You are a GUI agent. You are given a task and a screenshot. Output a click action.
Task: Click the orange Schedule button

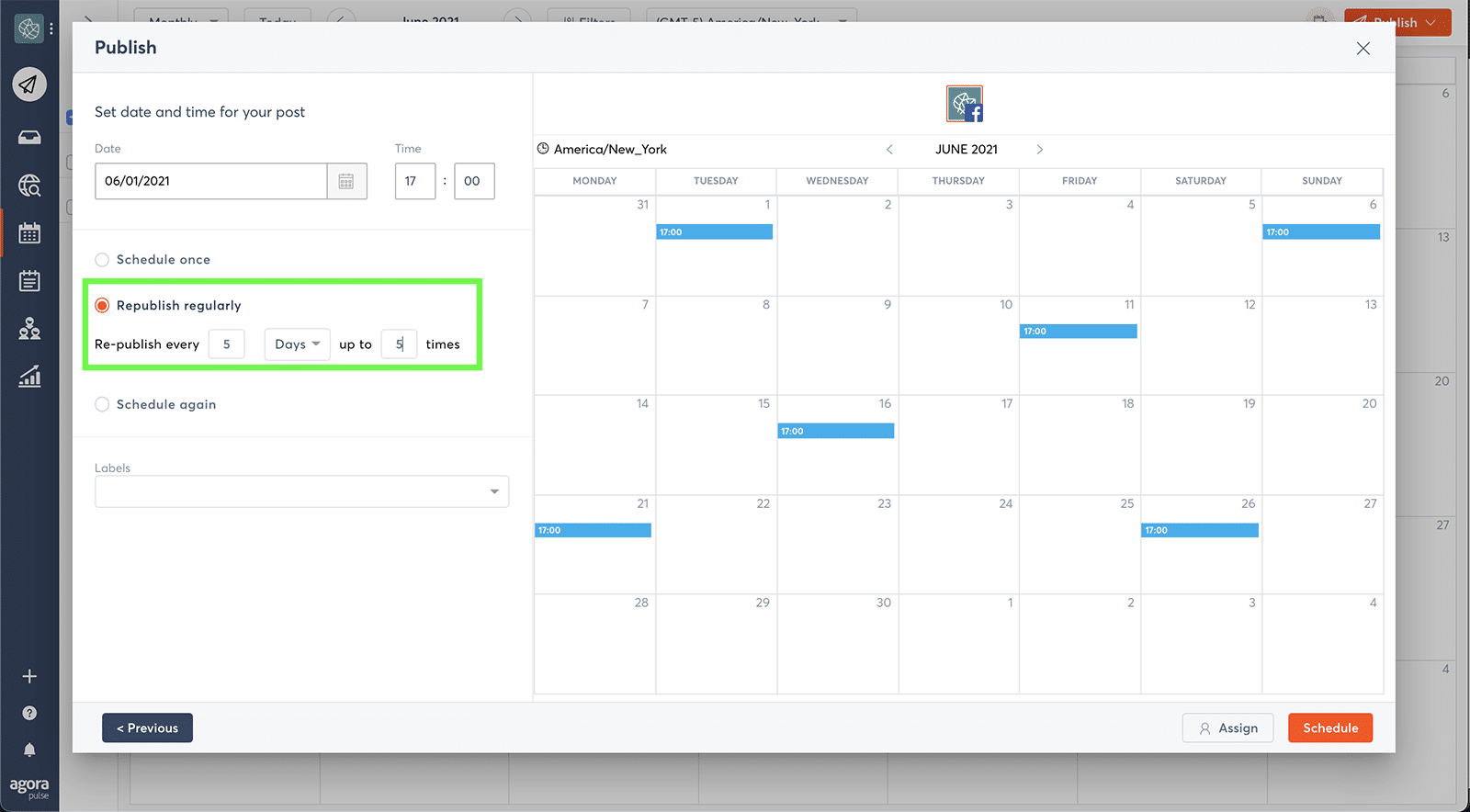1330,727
